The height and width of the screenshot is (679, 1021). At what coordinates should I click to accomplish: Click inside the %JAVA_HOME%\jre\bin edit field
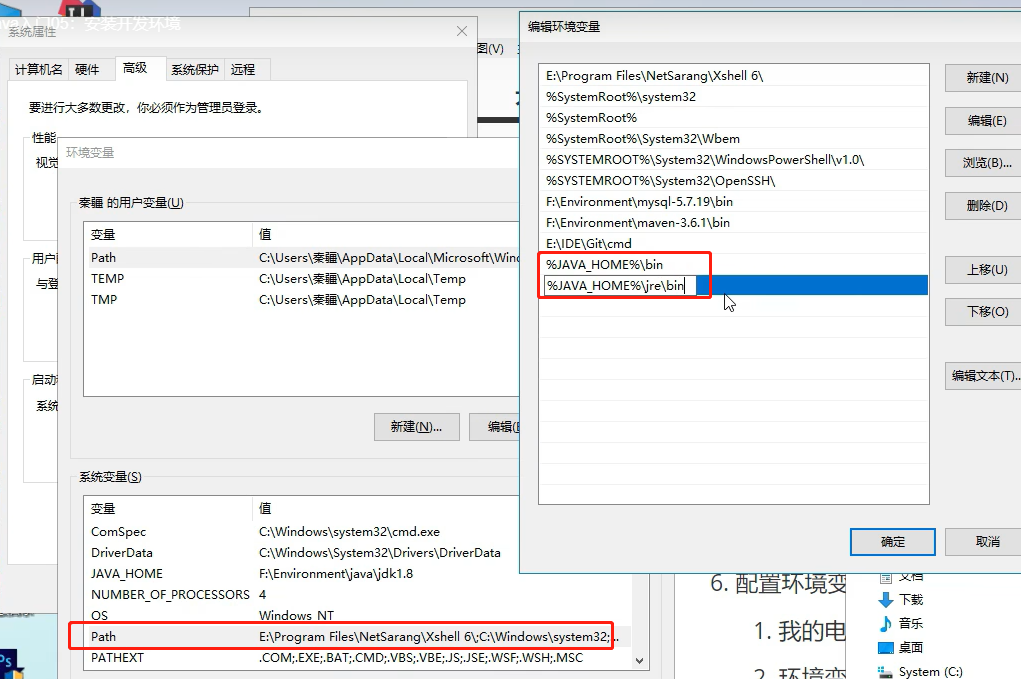point(620,285)
